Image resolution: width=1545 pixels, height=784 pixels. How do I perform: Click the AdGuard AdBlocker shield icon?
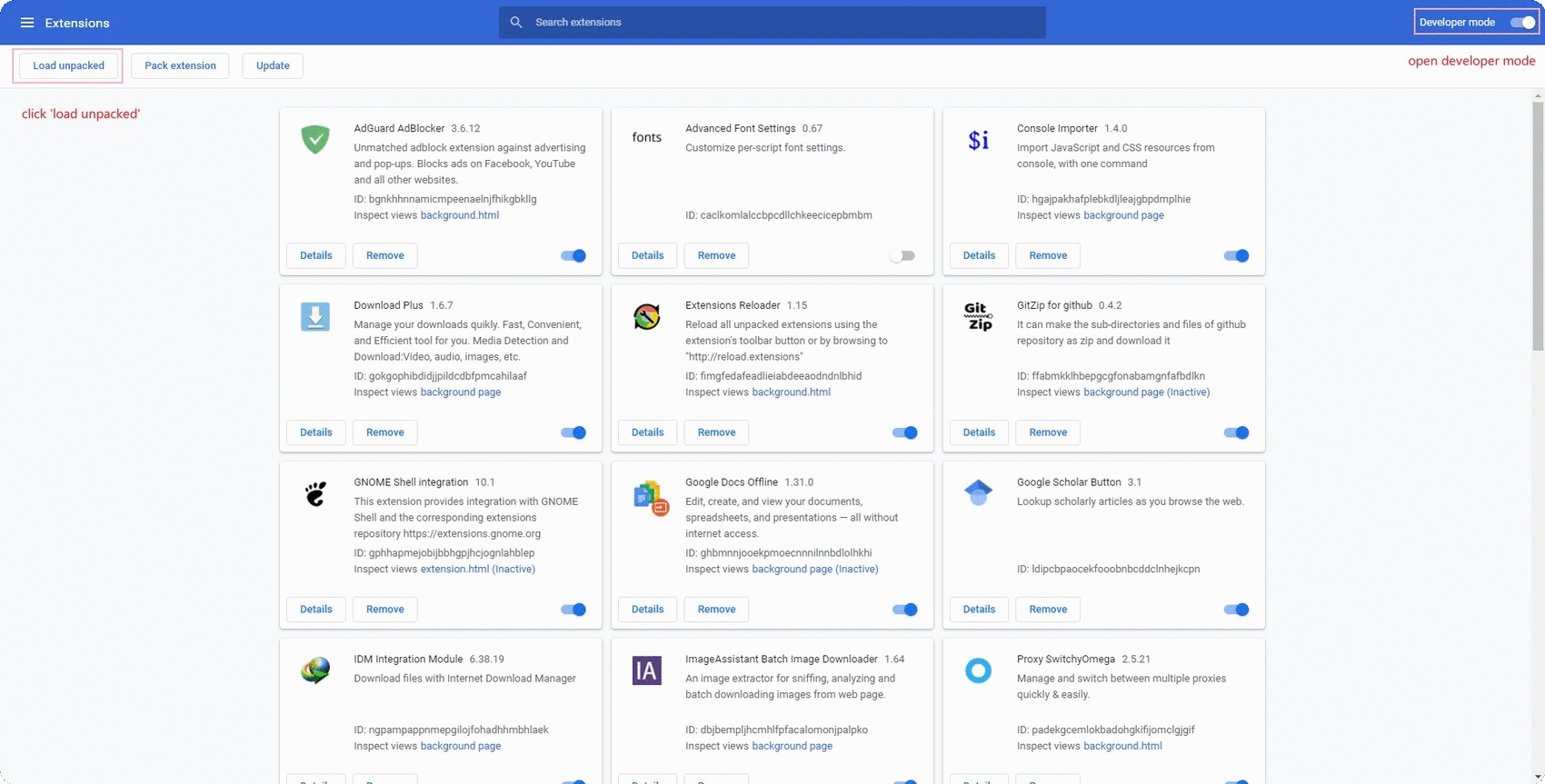(x=315, y=139)
